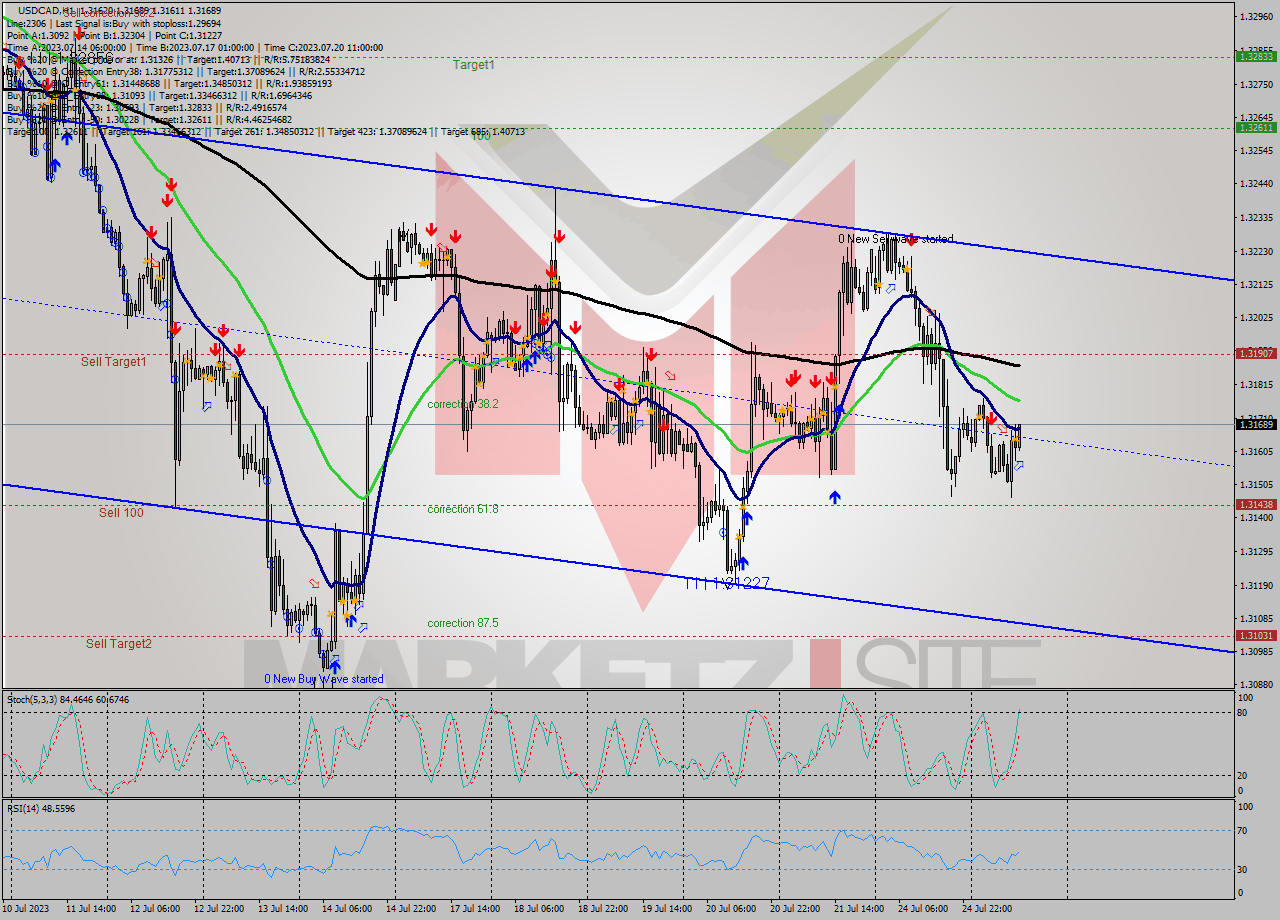1280x920 pixels.
Task: Click the '0 New Buy Wave started' annotation
Action: pyautogui.click(x=323, y=678)
